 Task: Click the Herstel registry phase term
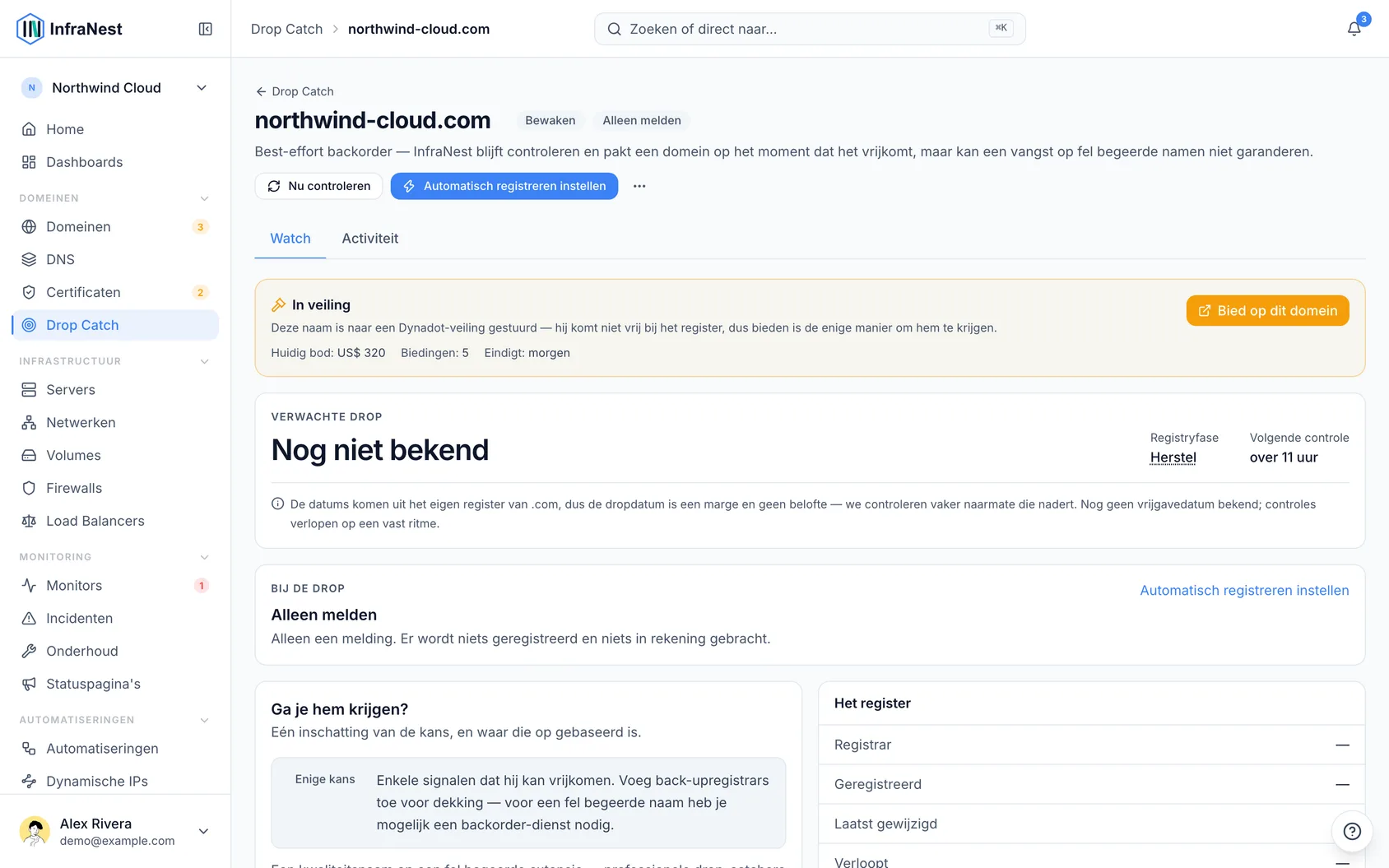(1173, 457)
